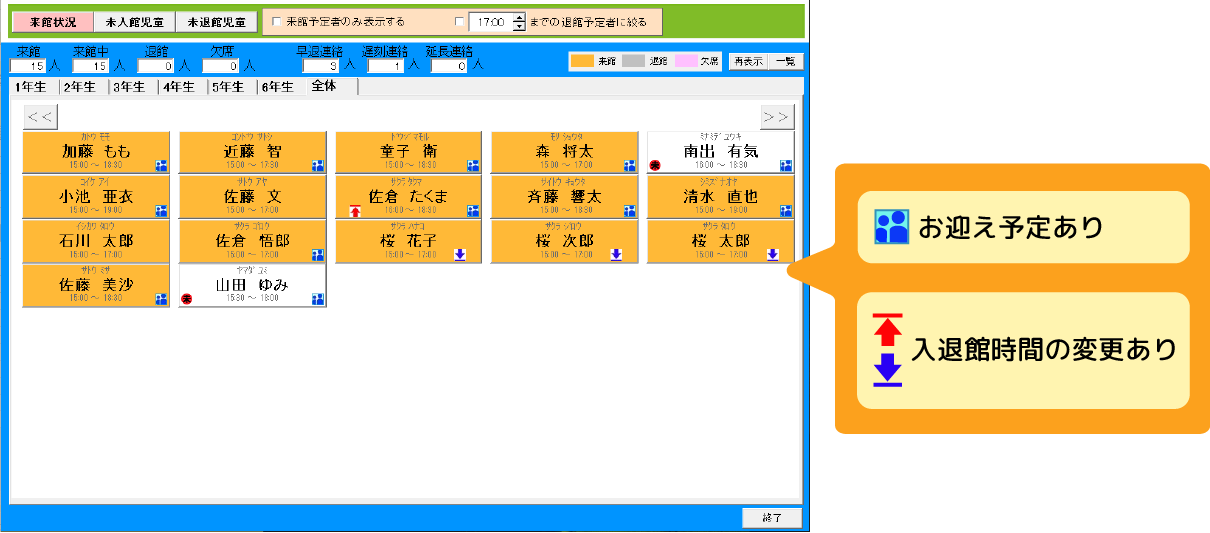Click pickup icon on 斉藤 響太 card

click(629, 211)
